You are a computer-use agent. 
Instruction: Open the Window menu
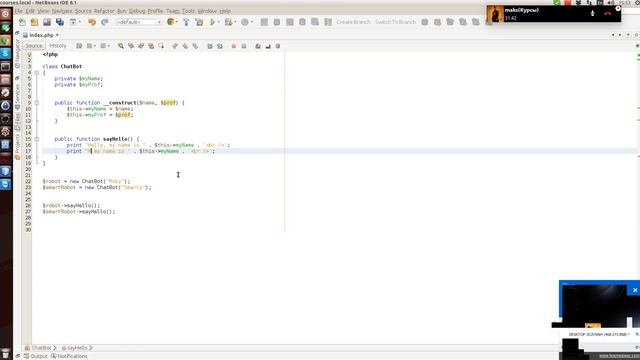click(x=207, y=11)
